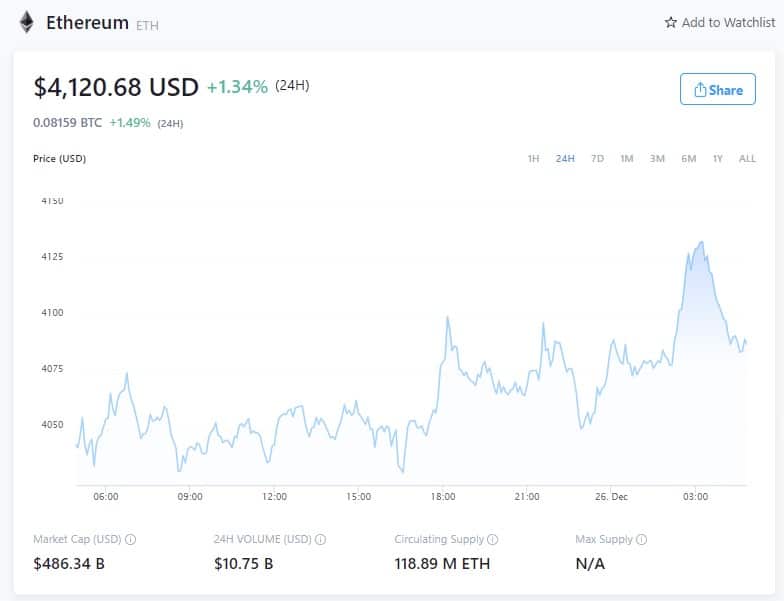Click the Ethereum diamond logo icon

point(26,22)
